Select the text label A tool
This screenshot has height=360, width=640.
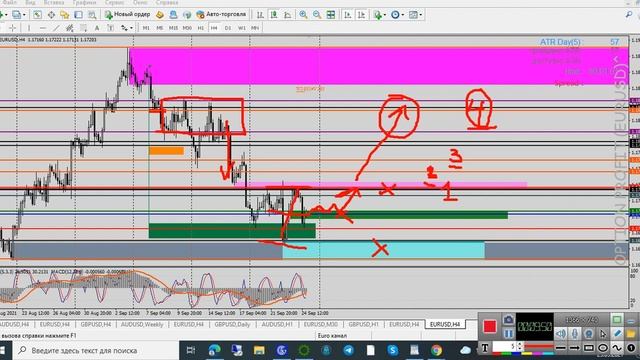tap(97, 28)
